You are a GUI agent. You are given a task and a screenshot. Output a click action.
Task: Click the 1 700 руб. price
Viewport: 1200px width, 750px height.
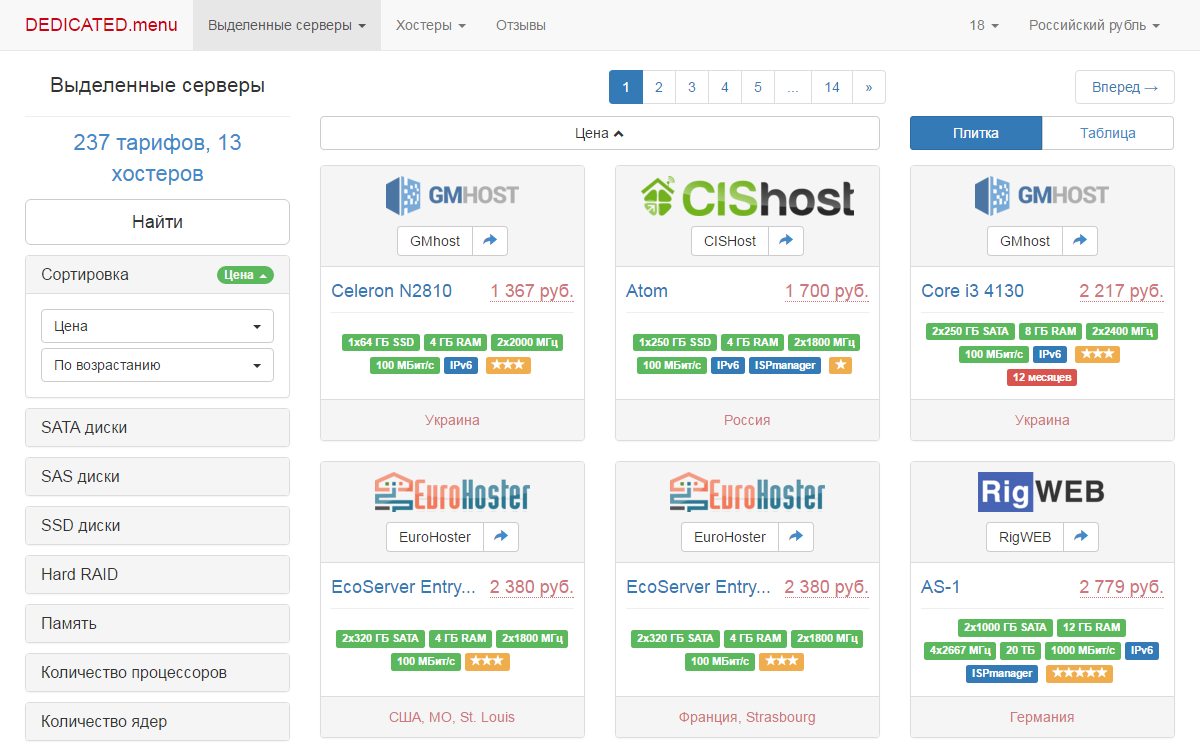click(x=827, y=291)
